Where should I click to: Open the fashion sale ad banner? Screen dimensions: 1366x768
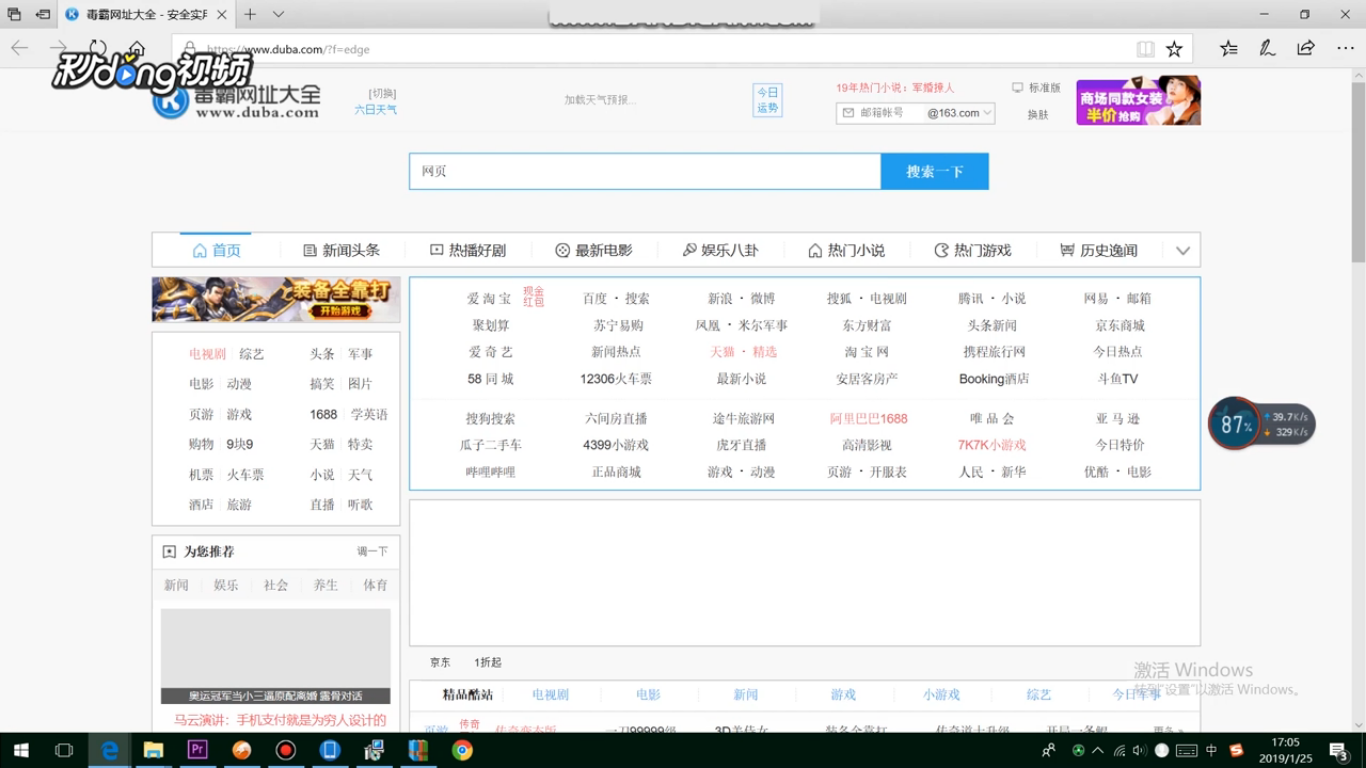pyautogui.click(x=1138, y=101)
